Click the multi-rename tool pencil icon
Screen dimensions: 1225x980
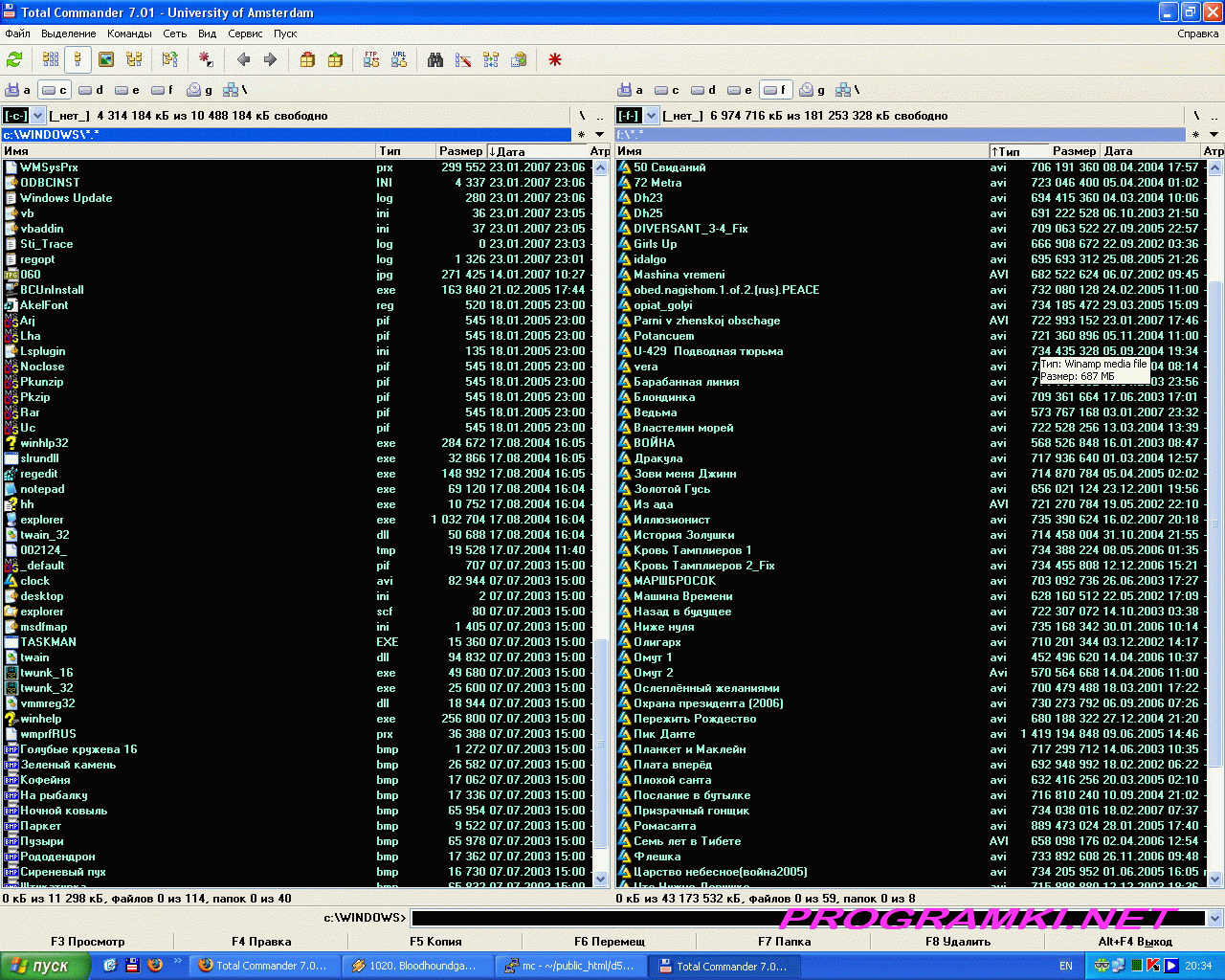point(463,59)
